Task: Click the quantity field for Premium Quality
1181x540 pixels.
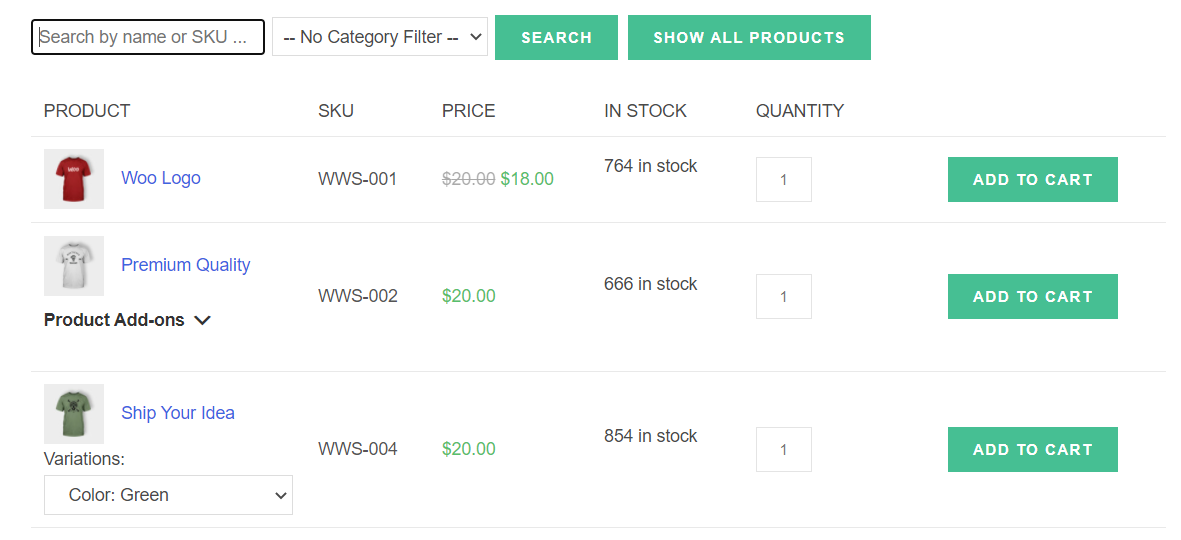Action: pyautogui.click(x=784, y=297)
